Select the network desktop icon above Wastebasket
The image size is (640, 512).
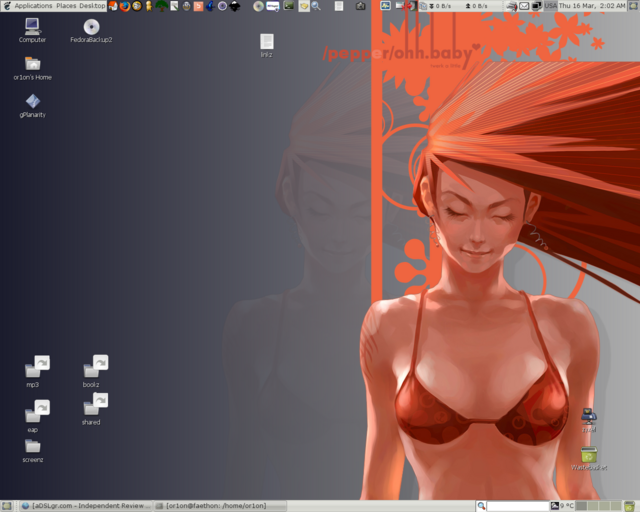pyautogui.click(x=589, y=420)
